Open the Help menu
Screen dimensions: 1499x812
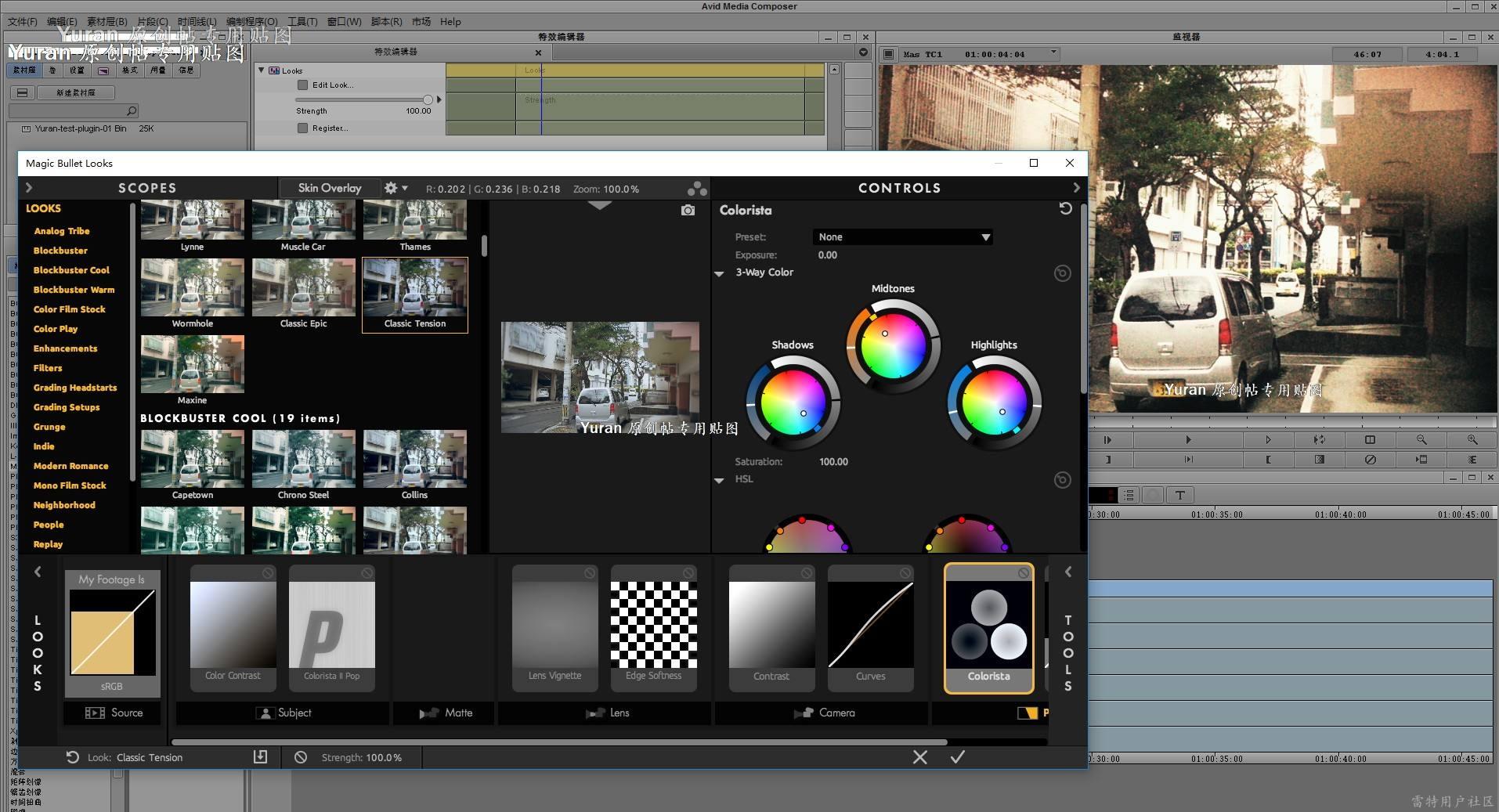tap(450, 22)
